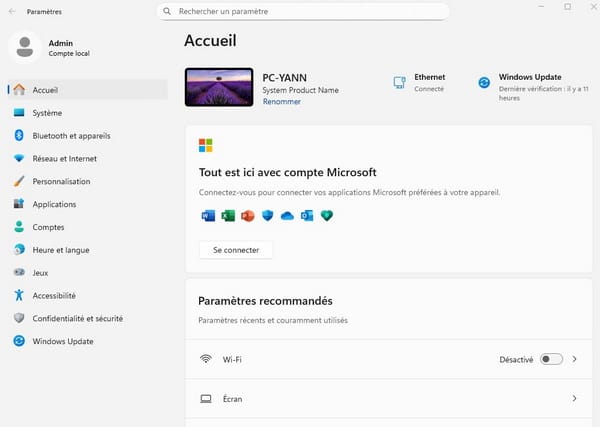600x427 pixels.
Task: Click the System Product Name text
Action: [300, 90]
